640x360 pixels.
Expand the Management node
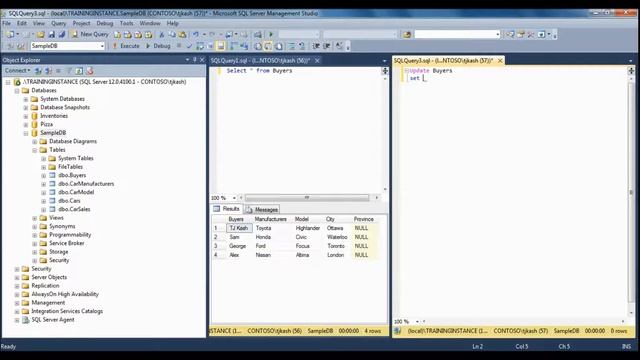(17, 303)
